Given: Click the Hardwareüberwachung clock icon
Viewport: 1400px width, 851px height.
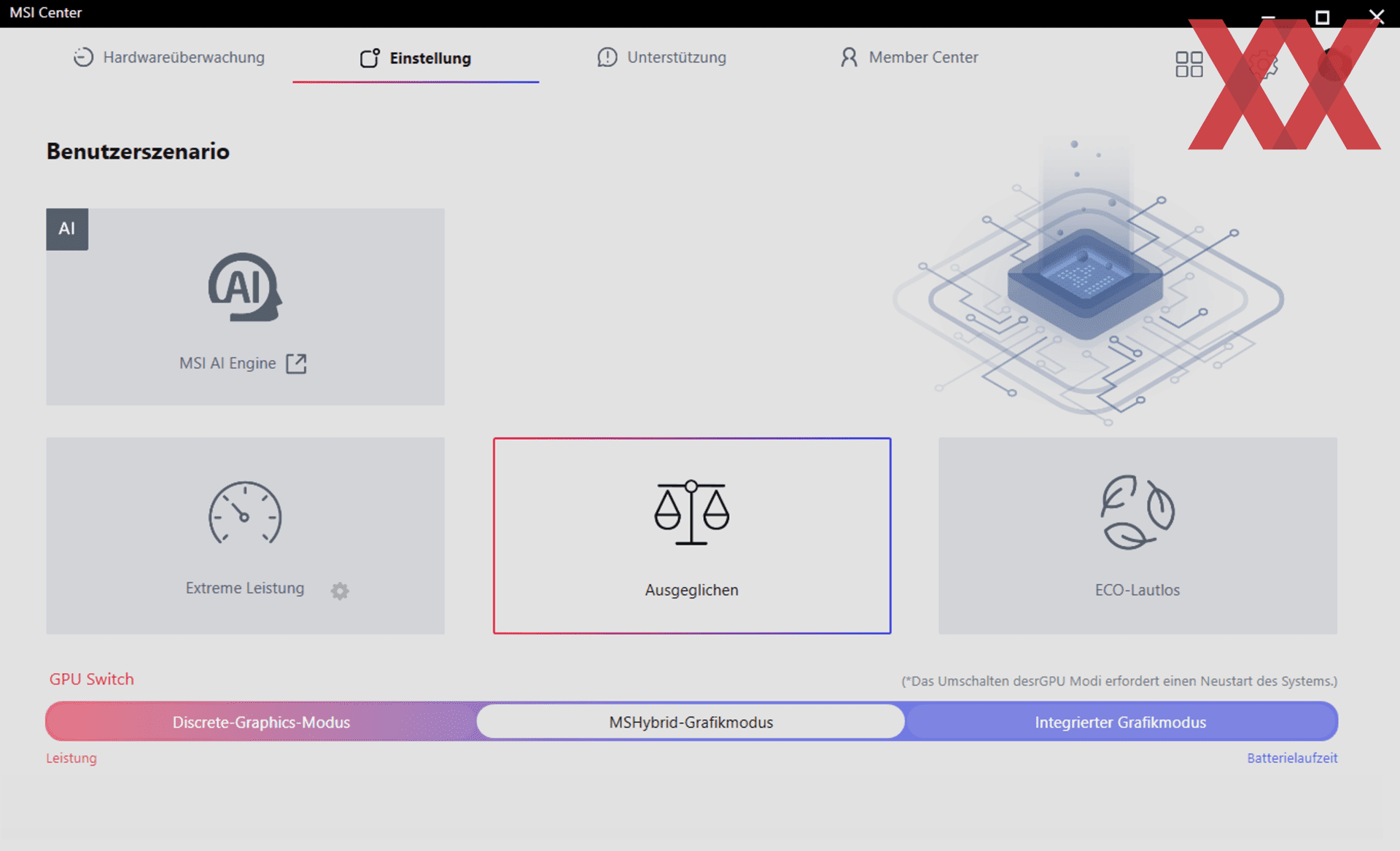Looking at the screenshot, I should click(x=83, y=57).
